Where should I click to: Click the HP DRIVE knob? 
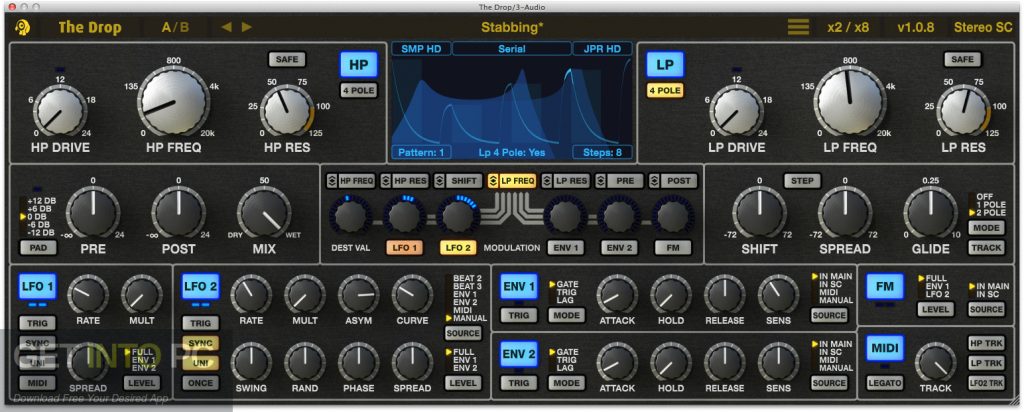60,112
